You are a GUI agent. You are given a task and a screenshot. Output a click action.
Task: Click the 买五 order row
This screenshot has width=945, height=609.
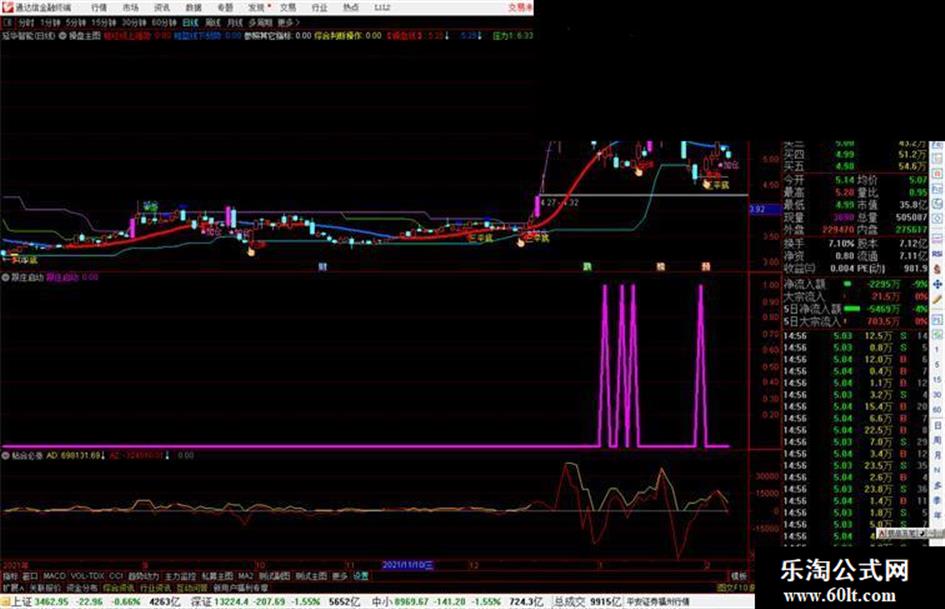tap(856, 166)
